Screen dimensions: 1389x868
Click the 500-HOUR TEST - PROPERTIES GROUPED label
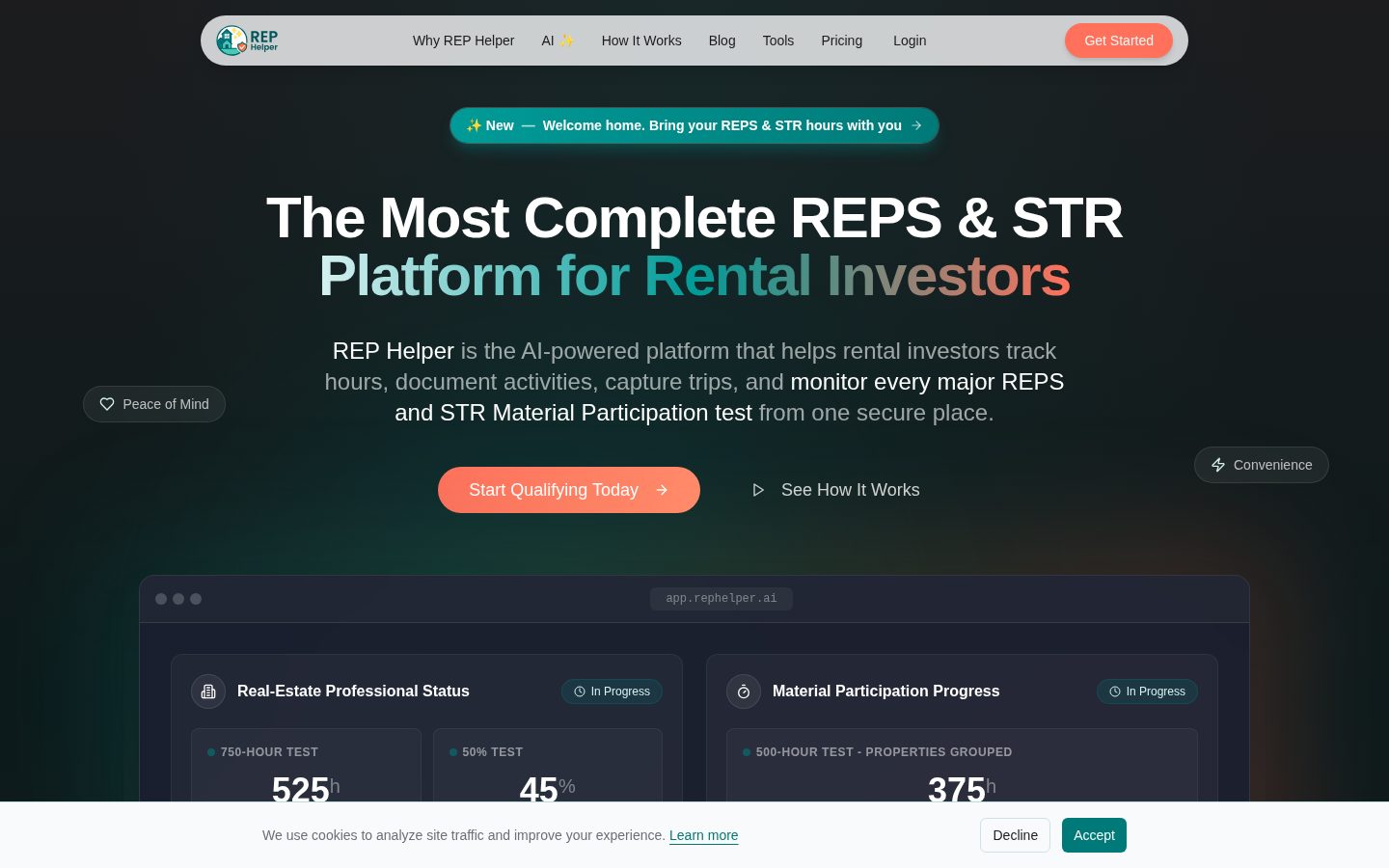(884, 752)
